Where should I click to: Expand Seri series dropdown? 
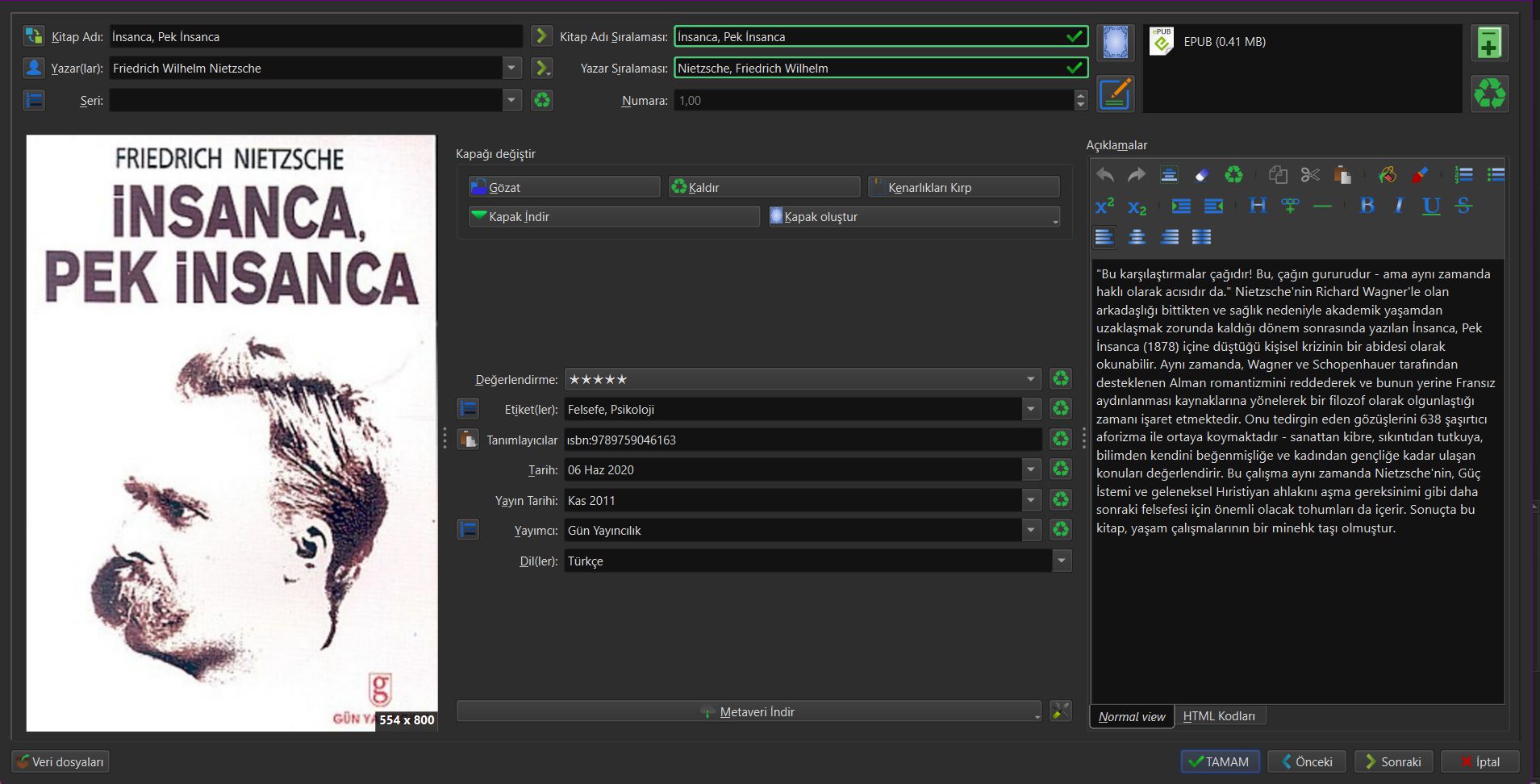coord(511,100)
